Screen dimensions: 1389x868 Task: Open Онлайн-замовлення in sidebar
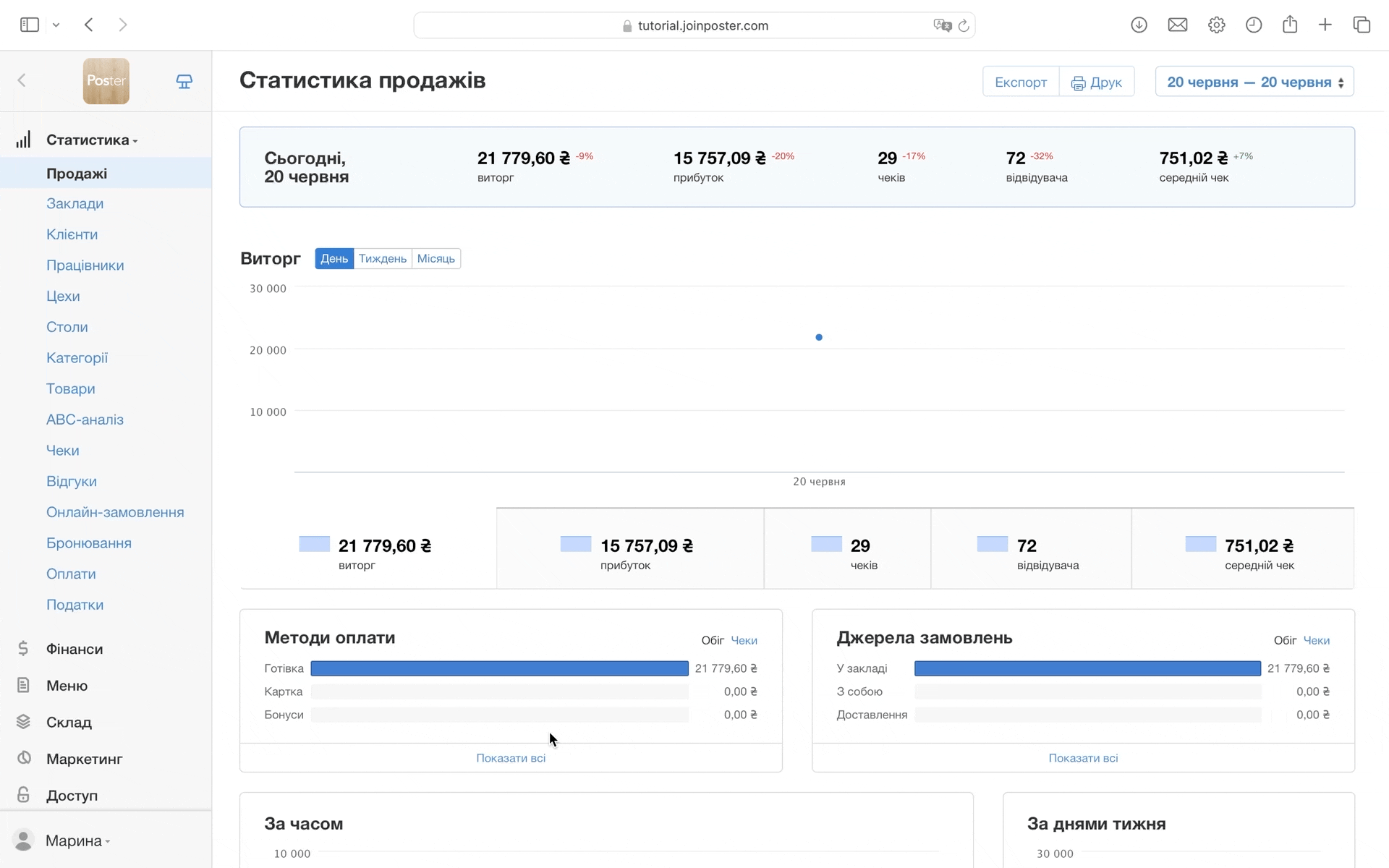coord(116,512)
